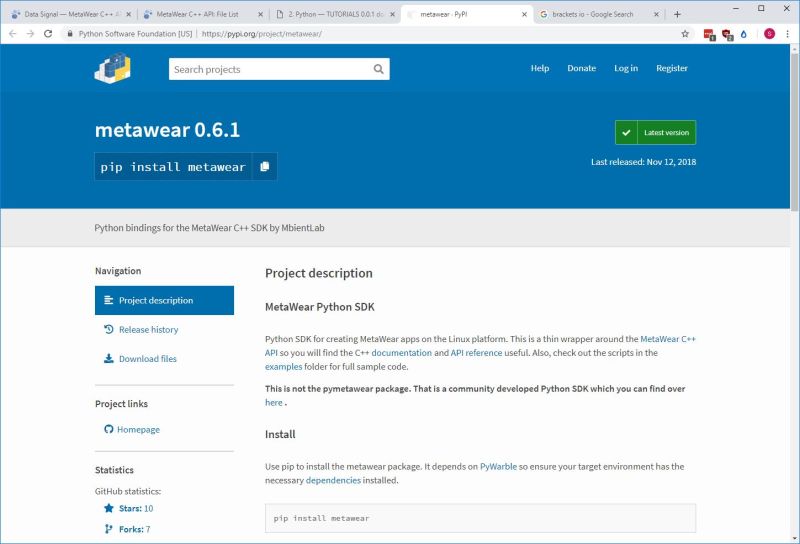Image resolution: width=800 pixels, height=544 pixels.
Task: Open the API reference link
Action: pyautogui.click(x=476, y=353)
